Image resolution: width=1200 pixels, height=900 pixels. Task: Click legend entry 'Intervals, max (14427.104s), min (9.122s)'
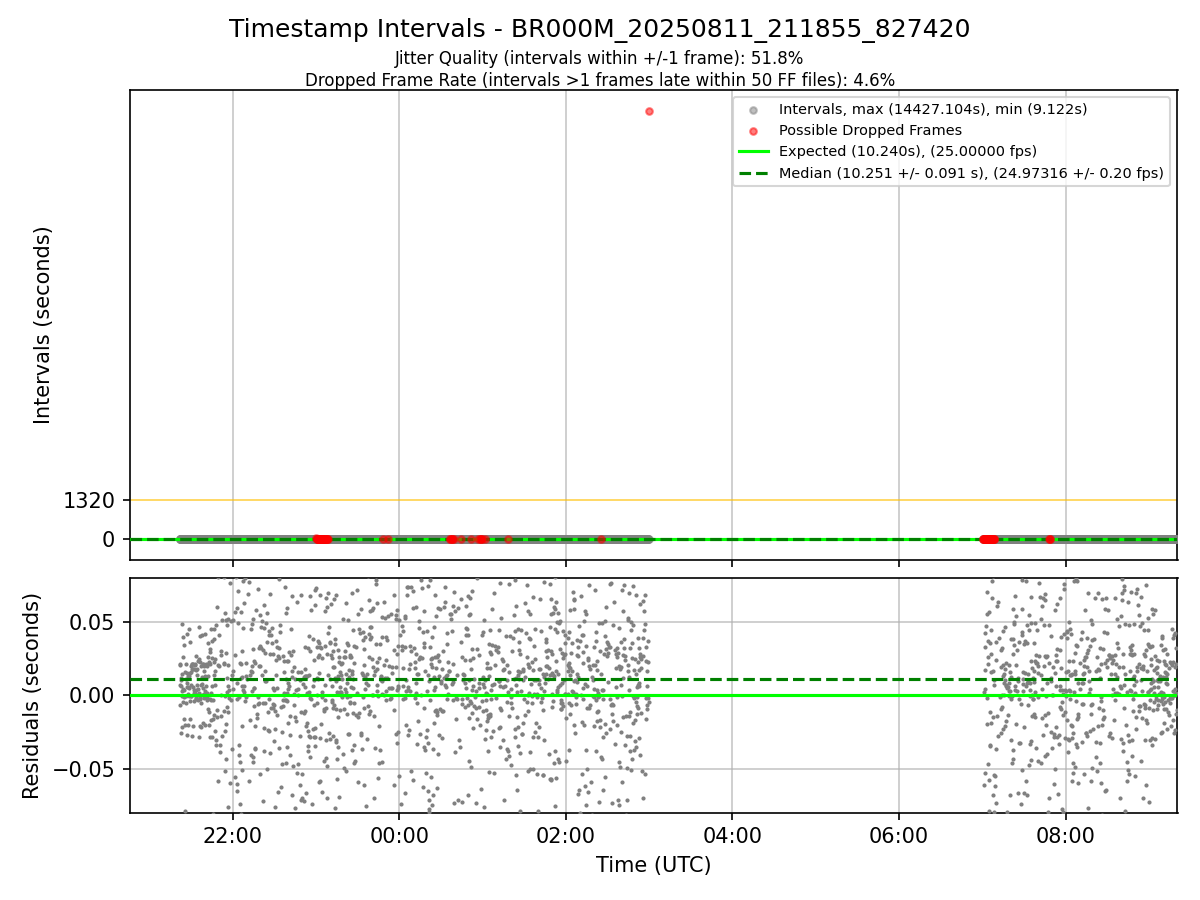[933, 109]
